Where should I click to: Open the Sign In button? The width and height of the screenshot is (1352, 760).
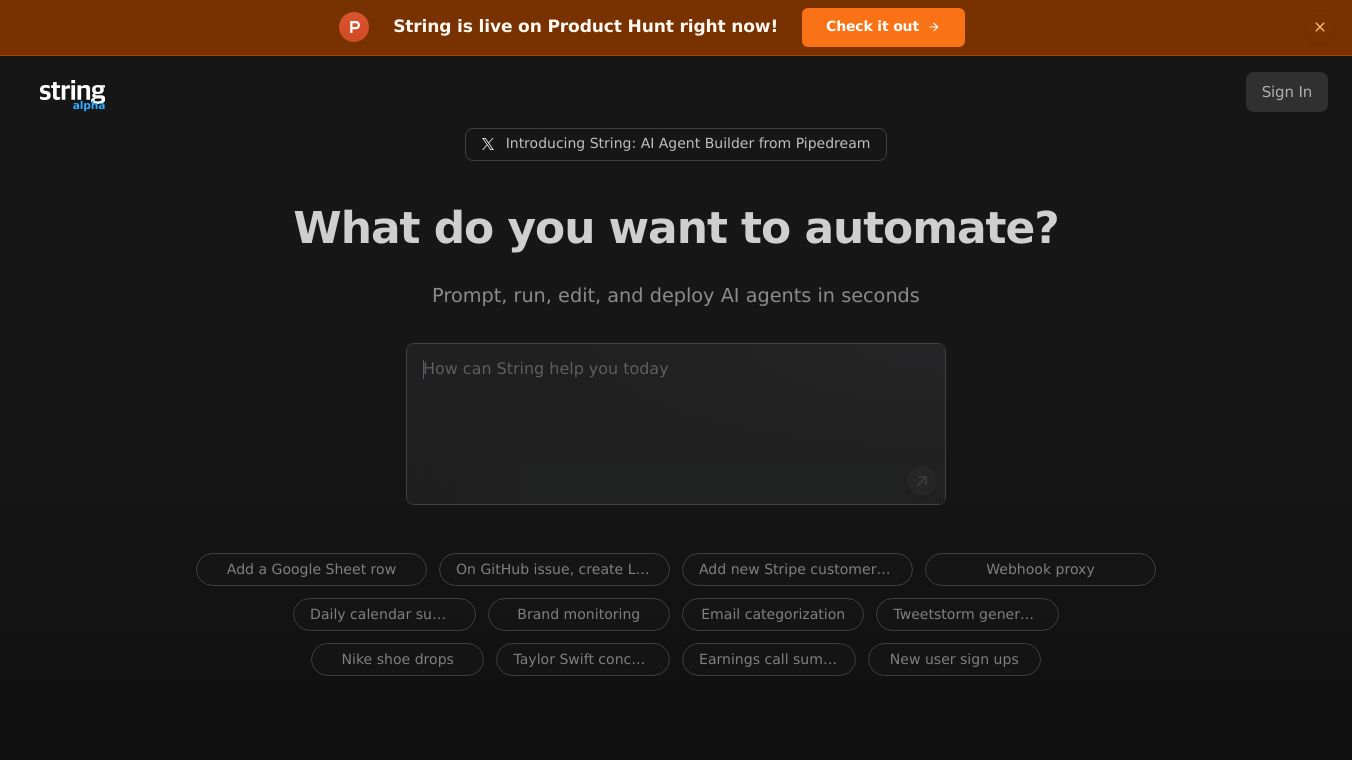(x=1287, y=92)
